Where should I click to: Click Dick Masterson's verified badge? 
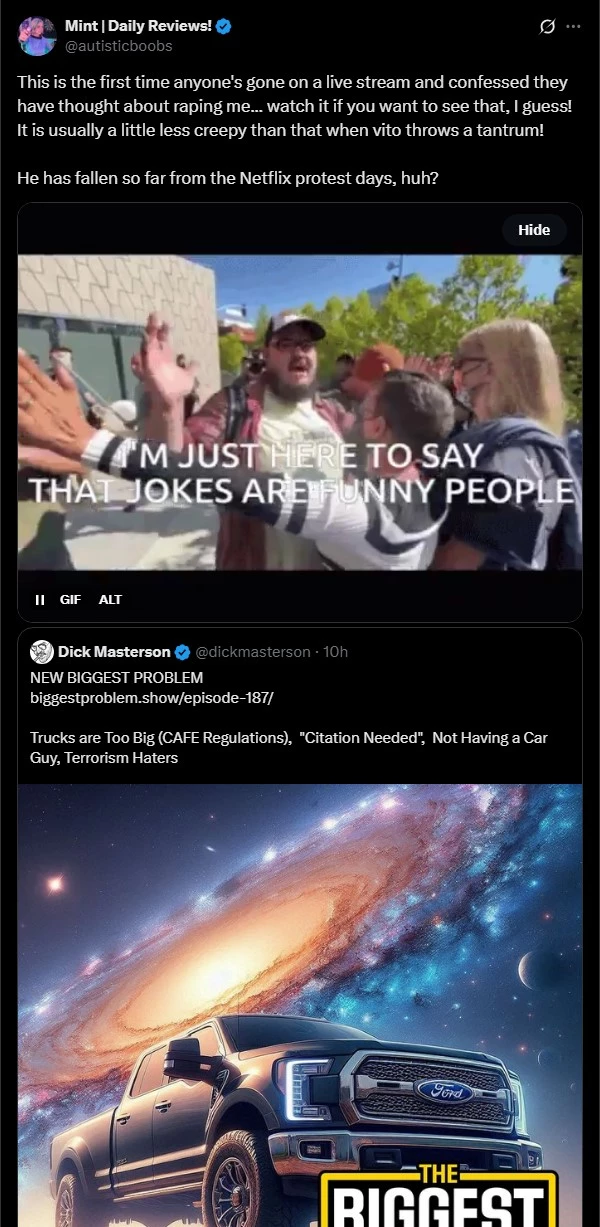pyautogui.click(x=183, y=652)
